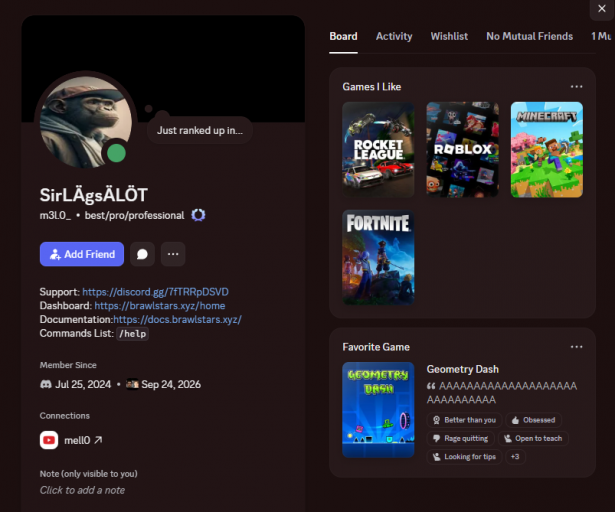Open Games I Like options menu
Image resolution: width=615 pixels, height=512 pixels.
point(576,87)
